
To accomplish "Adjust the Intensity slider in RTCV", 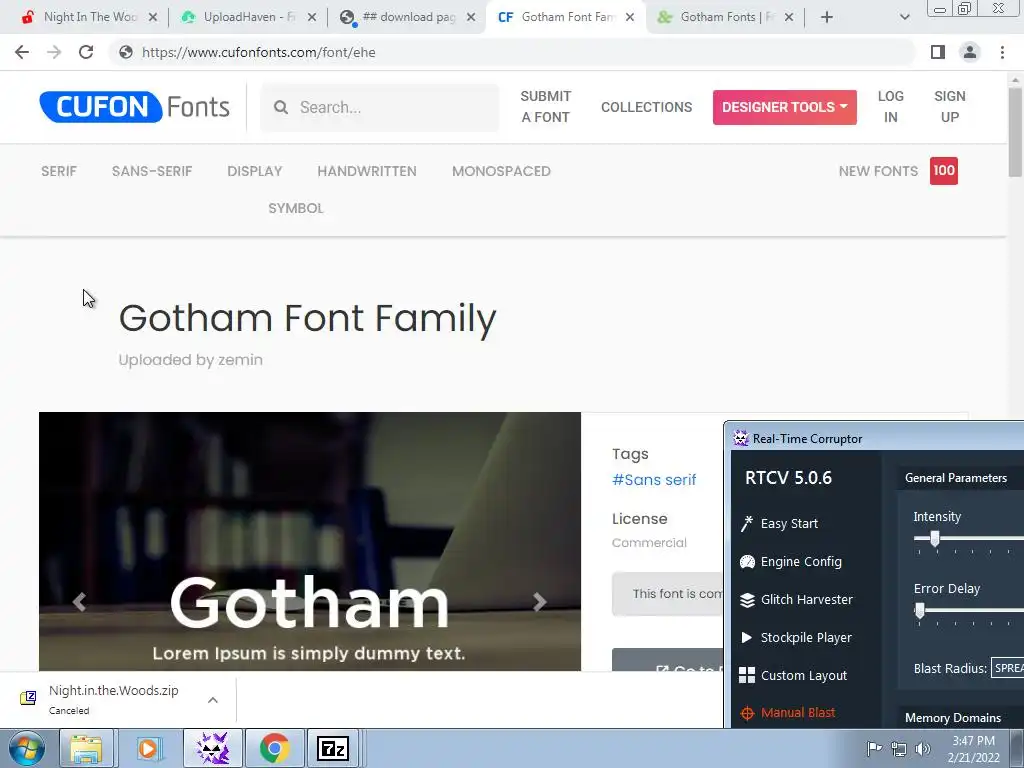I will (x=935, y=539).
